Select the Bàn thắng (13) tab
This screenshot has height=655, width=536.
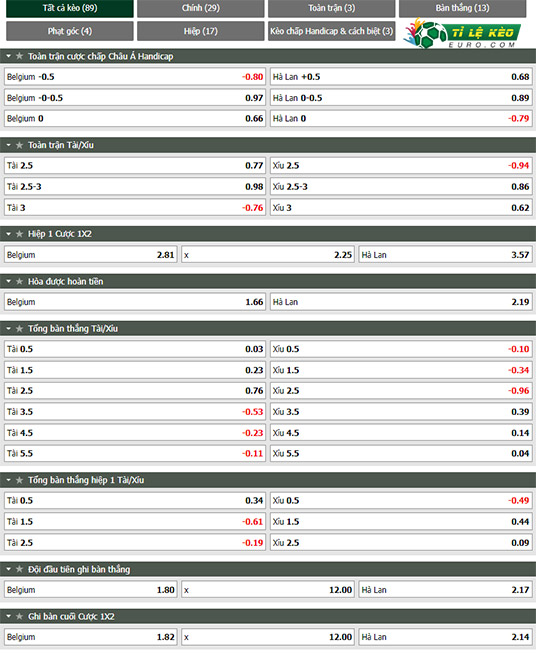coord(462,8)
